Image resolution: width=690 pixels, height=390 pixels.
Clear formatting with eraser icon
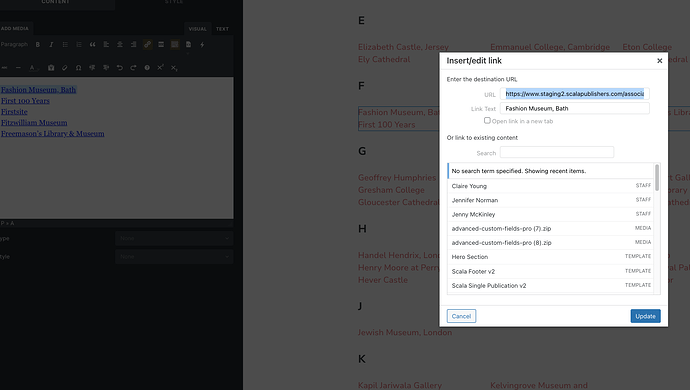click(65, 68)
